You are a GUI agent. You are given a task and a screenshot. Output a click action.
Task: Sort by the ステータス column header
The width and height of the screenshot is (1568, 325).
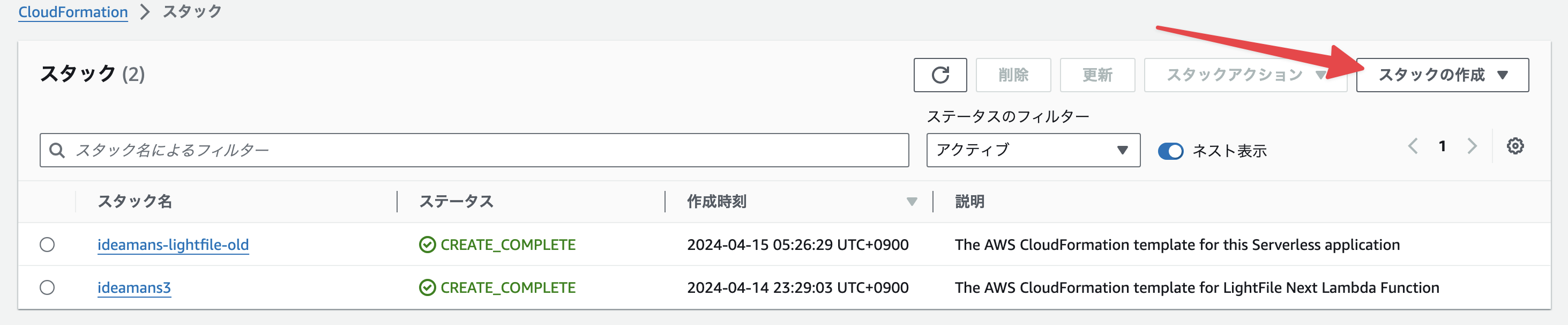pos(456,202)
